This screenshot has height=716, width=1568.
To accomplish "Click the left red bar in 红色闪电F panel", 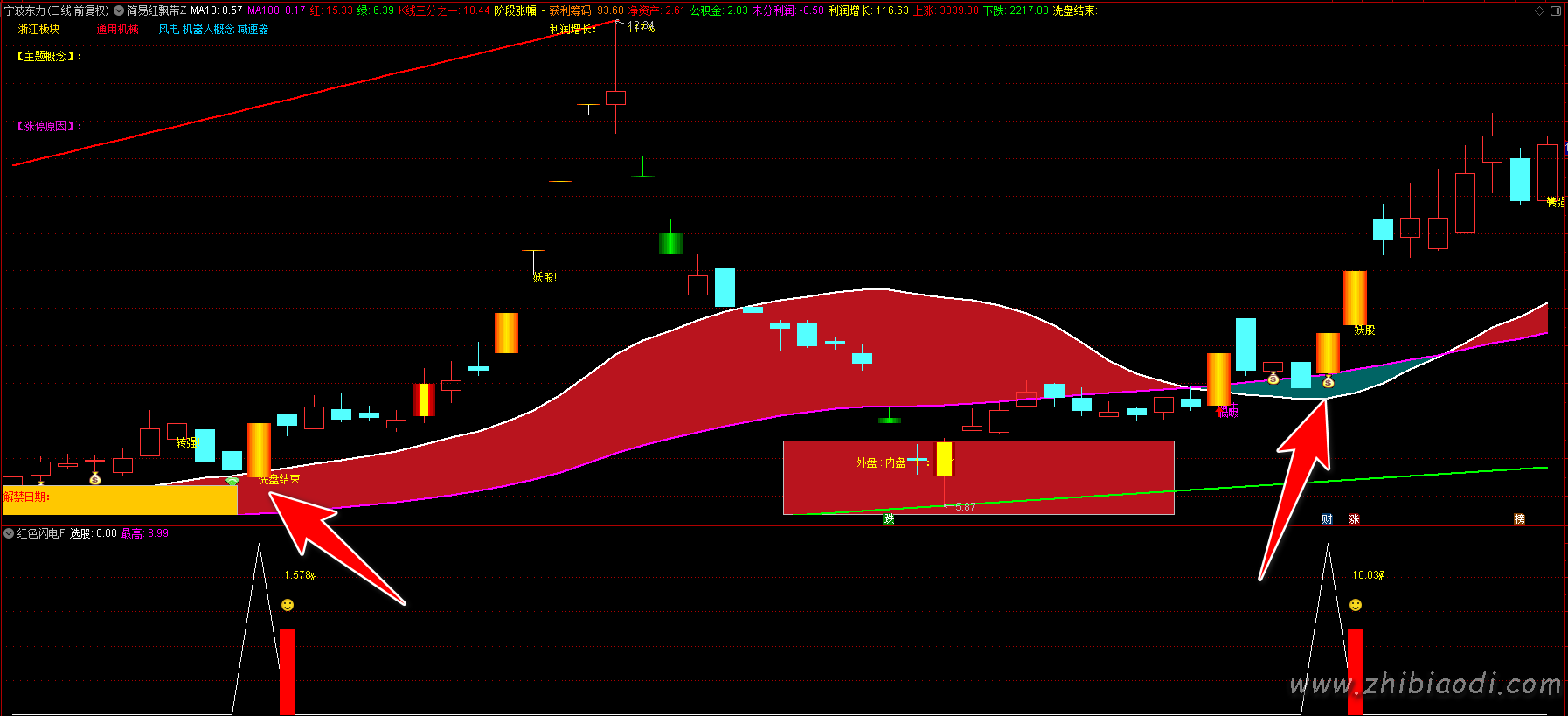I will (287, 671).
